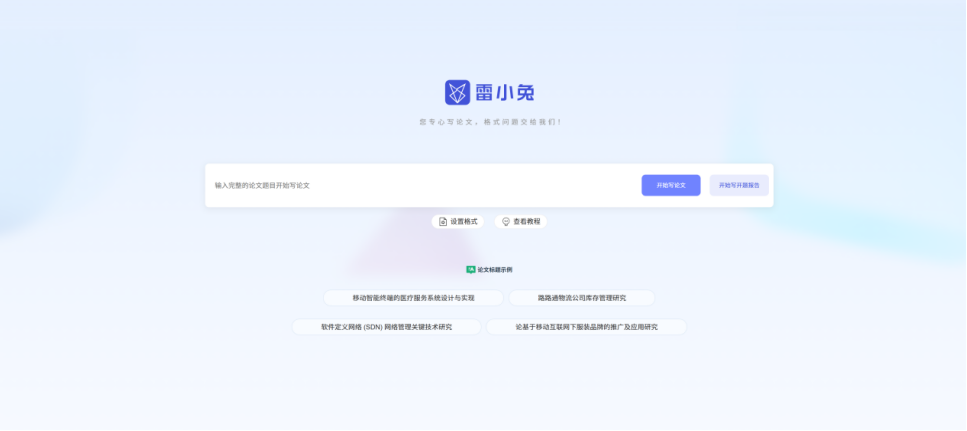Screen dimensions: 967x431
Task: Click the thesis title input field
Action: tap(423, 185)
